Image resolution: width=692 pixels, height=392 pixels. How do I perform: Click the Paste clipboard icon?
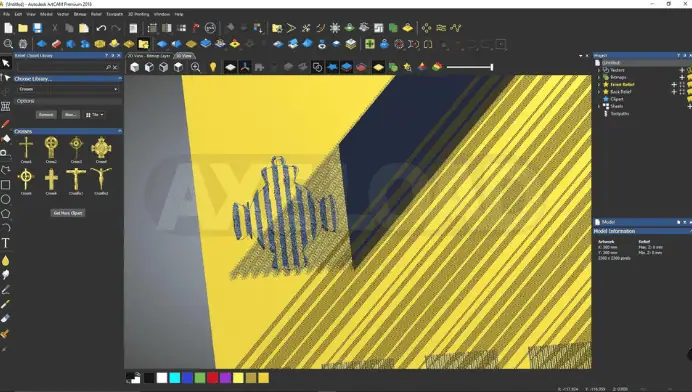pyautogui.click(x=84, y=28)
